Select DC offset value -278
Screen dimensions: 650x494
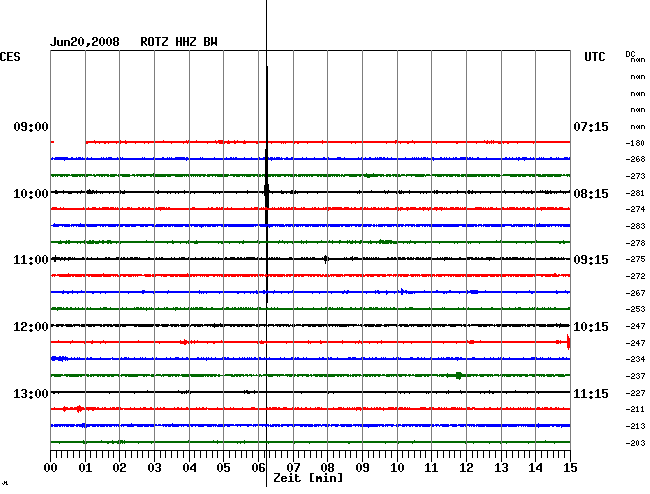pos(635,243)
